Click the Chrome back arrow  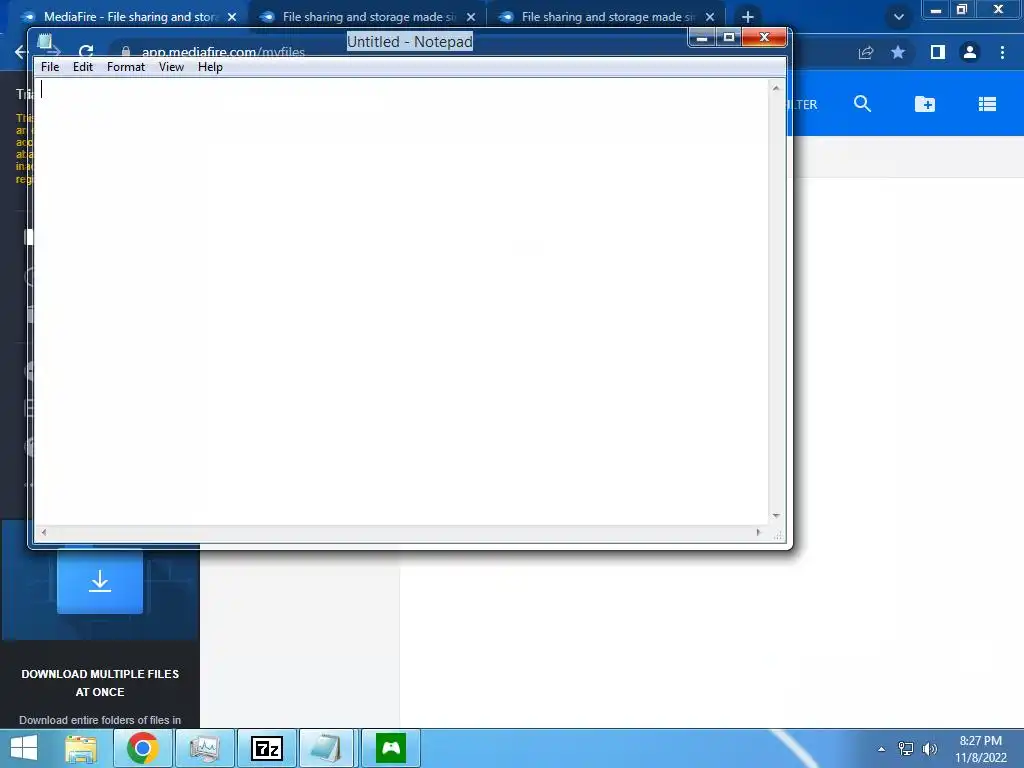20,52
